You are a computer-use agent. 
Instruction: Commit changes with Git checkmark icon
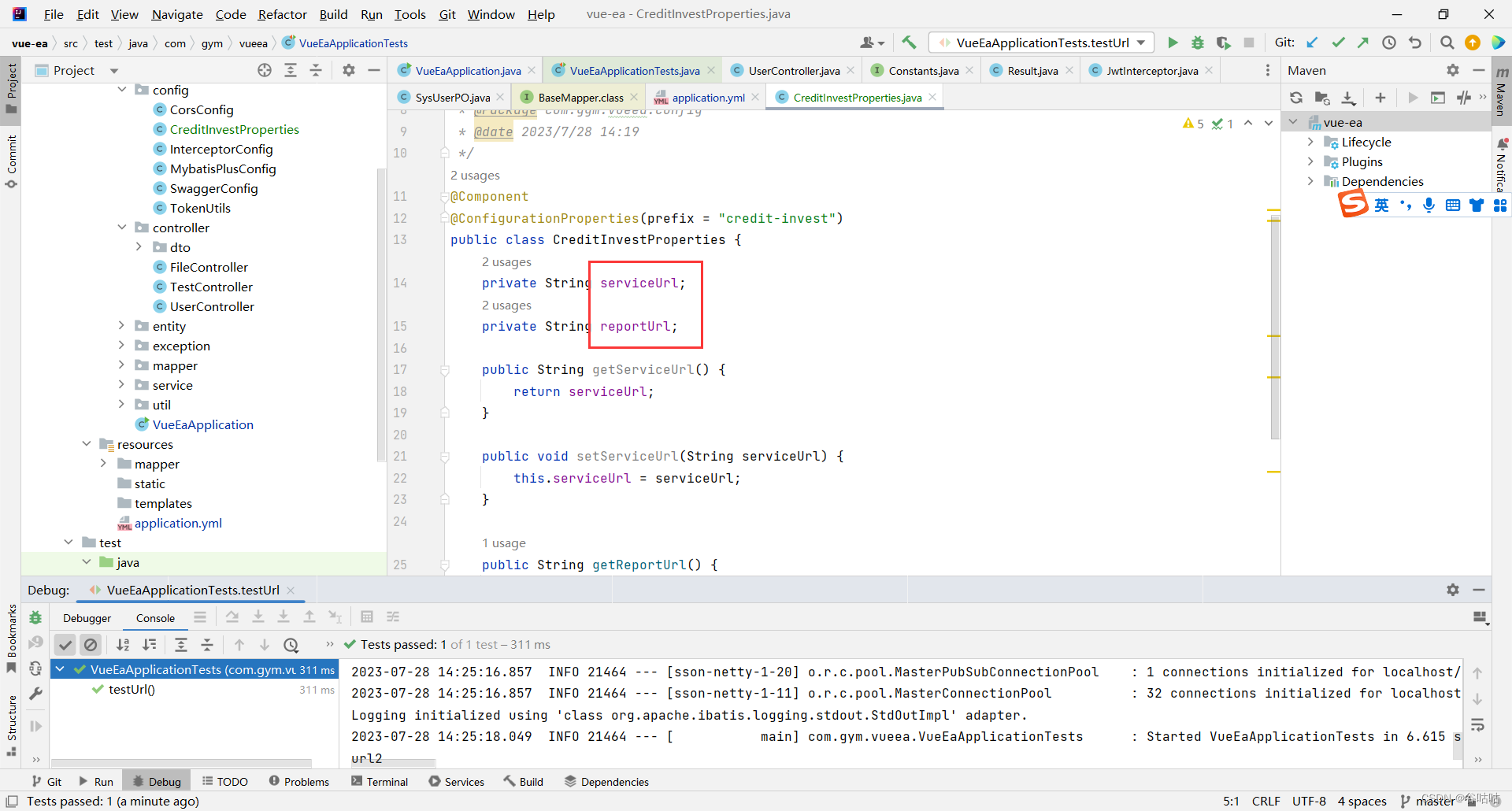1338,43
